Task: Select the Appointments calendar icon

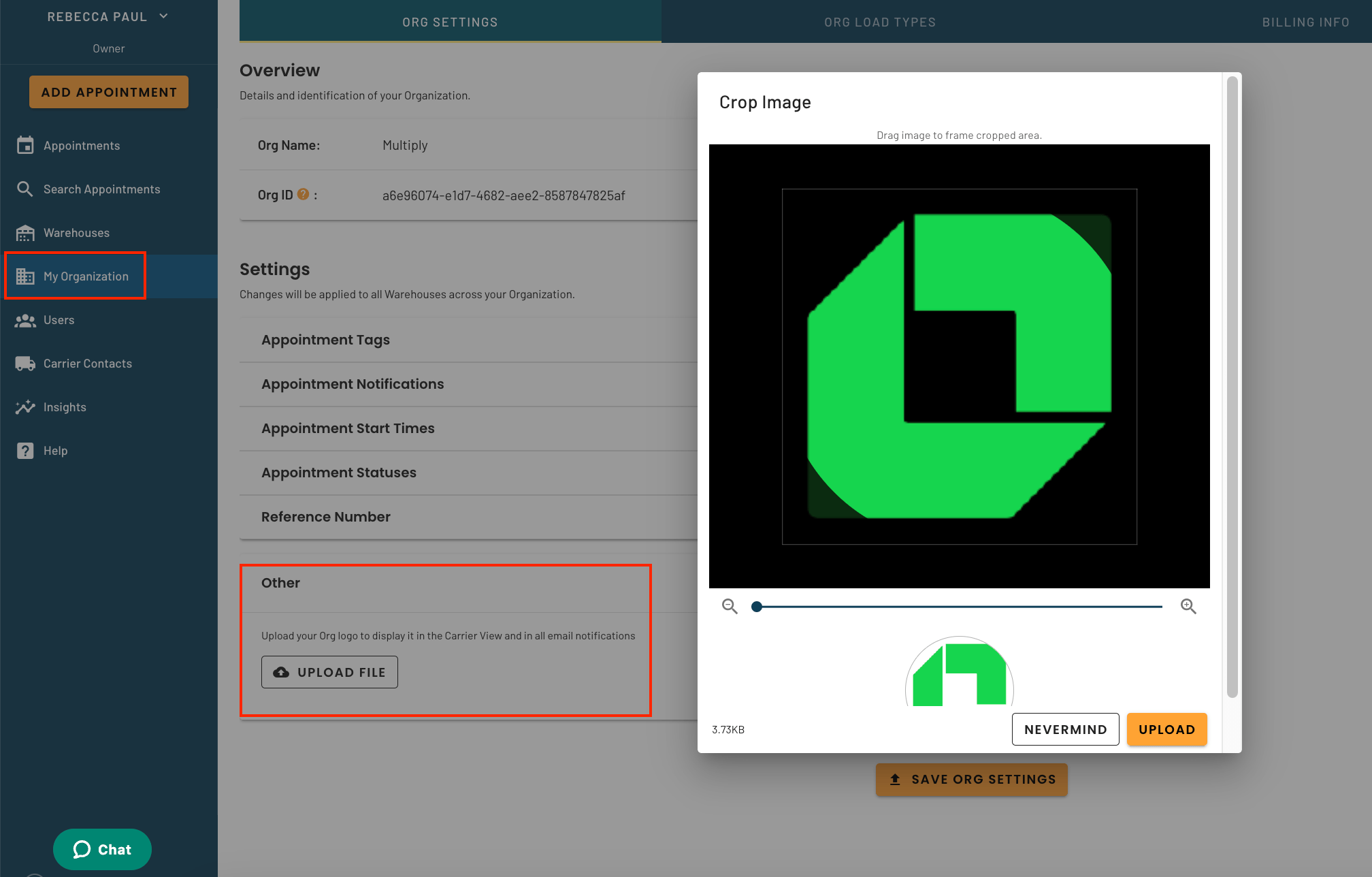Action: [x=25, y=145]
